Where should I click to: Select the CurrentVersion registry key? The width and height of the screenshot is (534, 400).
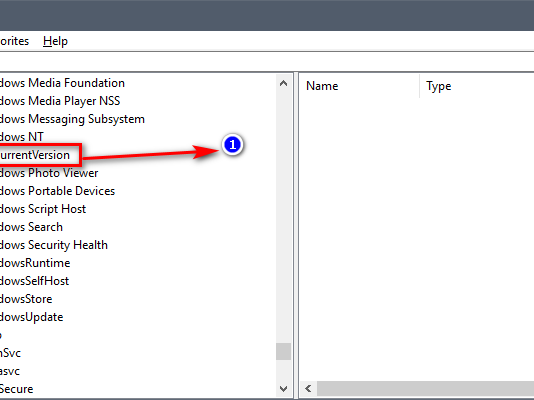(35, 155)
